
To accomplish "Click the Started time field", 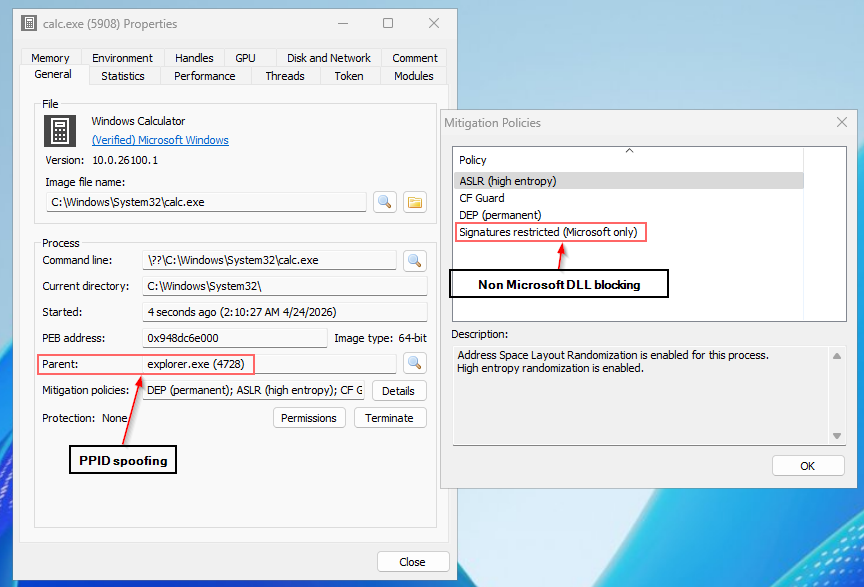I will 285,312.
